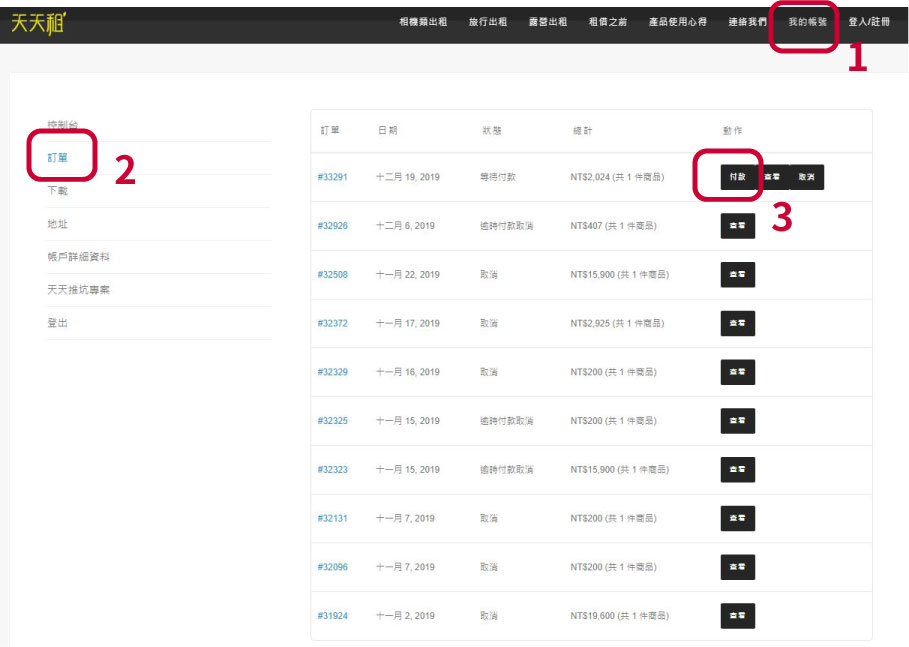Open the 旅行出租 menu
Image resolution: width=909 pixels, height=647 pixels.
pyautogui.click(x=488, y=22)
